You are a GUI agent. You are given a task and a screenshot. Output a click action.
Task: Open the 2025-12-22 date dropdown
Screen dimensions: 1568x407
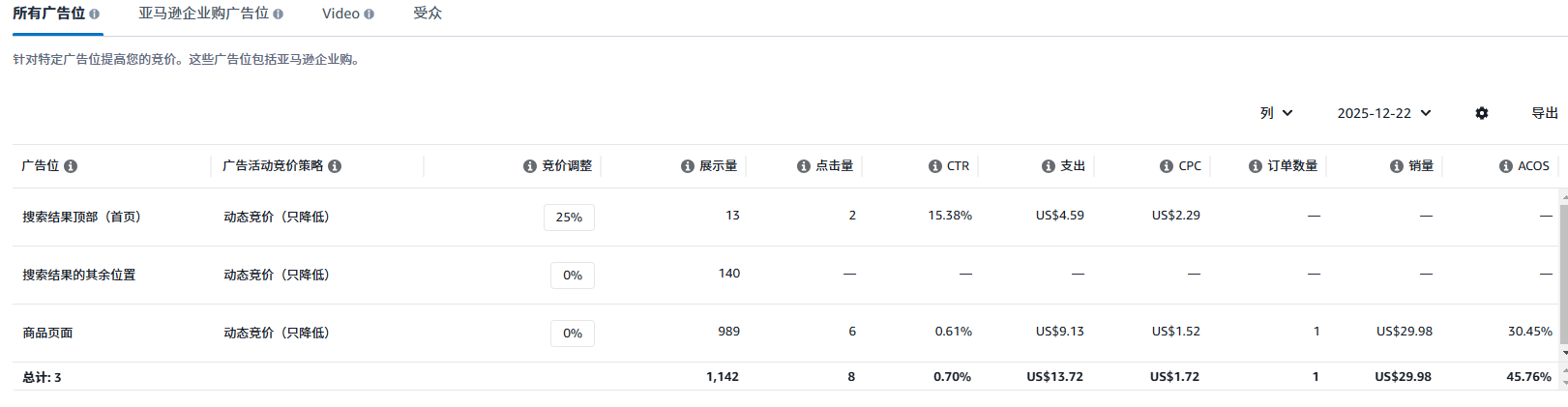pyautogui.click(x=1383, y=113)
